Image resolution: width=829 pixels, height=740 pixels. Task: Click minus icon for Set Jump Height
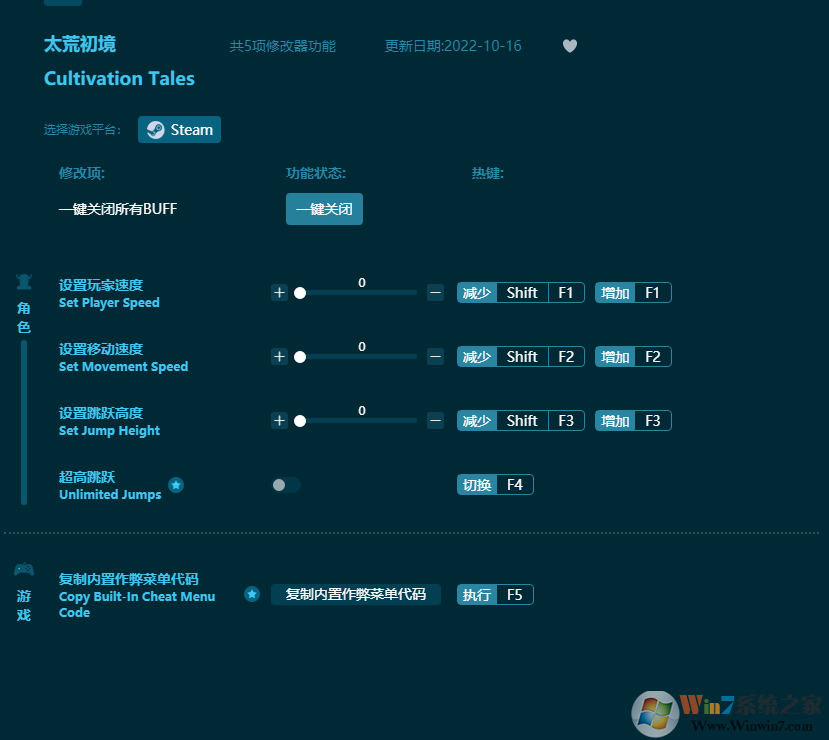point(435,420)
